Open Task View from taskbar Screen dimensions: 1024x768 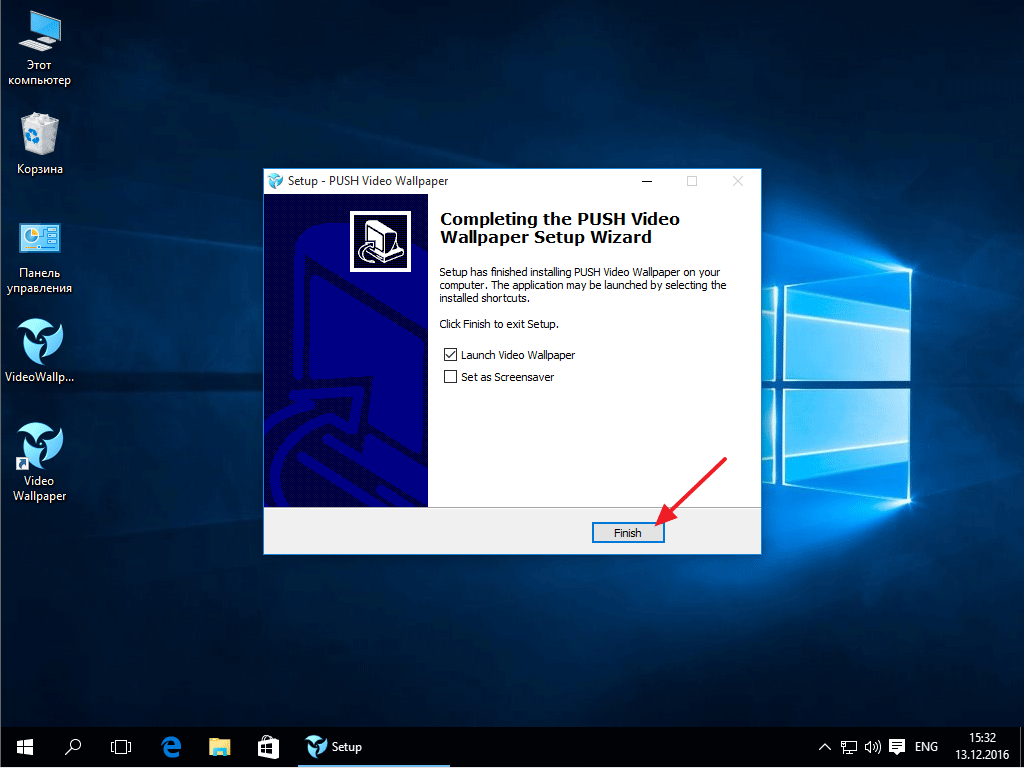[x=121, y=747]
